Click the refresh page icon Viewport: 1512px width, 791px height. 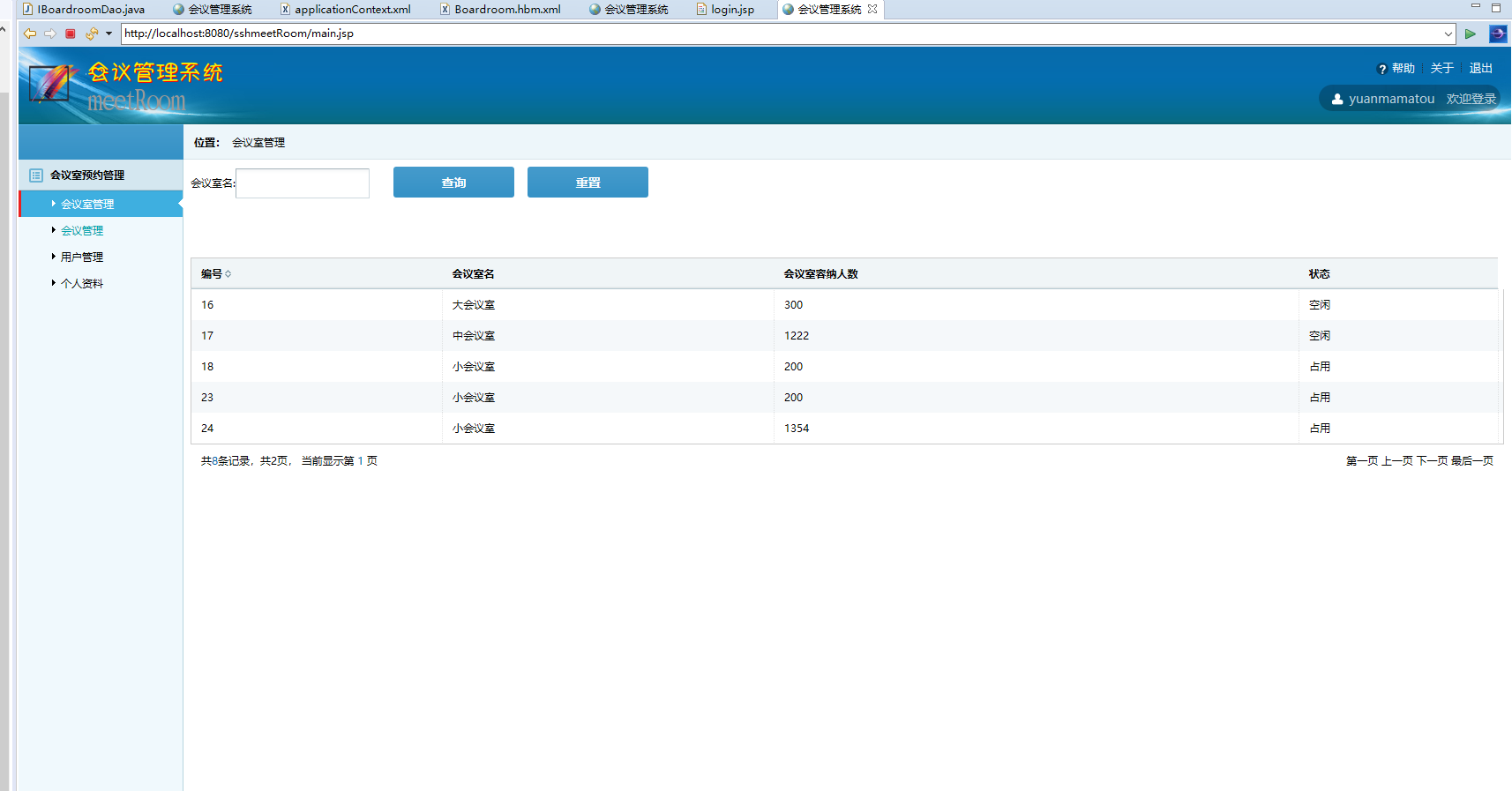click(x=91, y=34)
